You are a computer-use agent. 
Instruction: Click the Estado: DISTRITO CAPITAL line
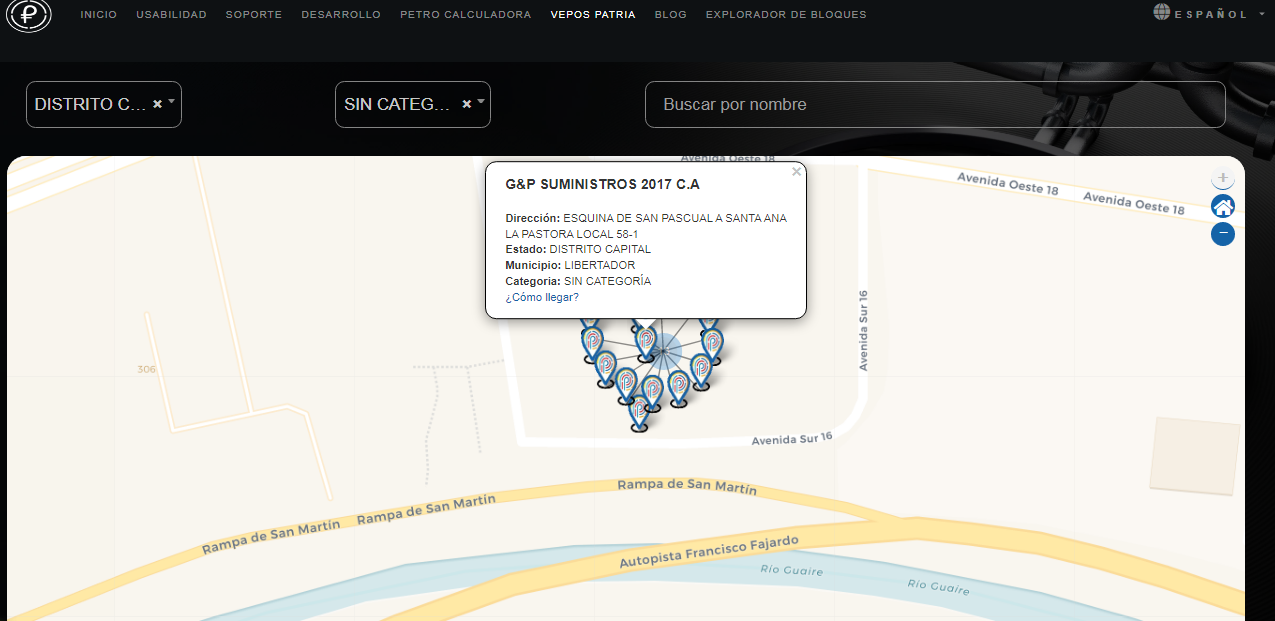578,249
